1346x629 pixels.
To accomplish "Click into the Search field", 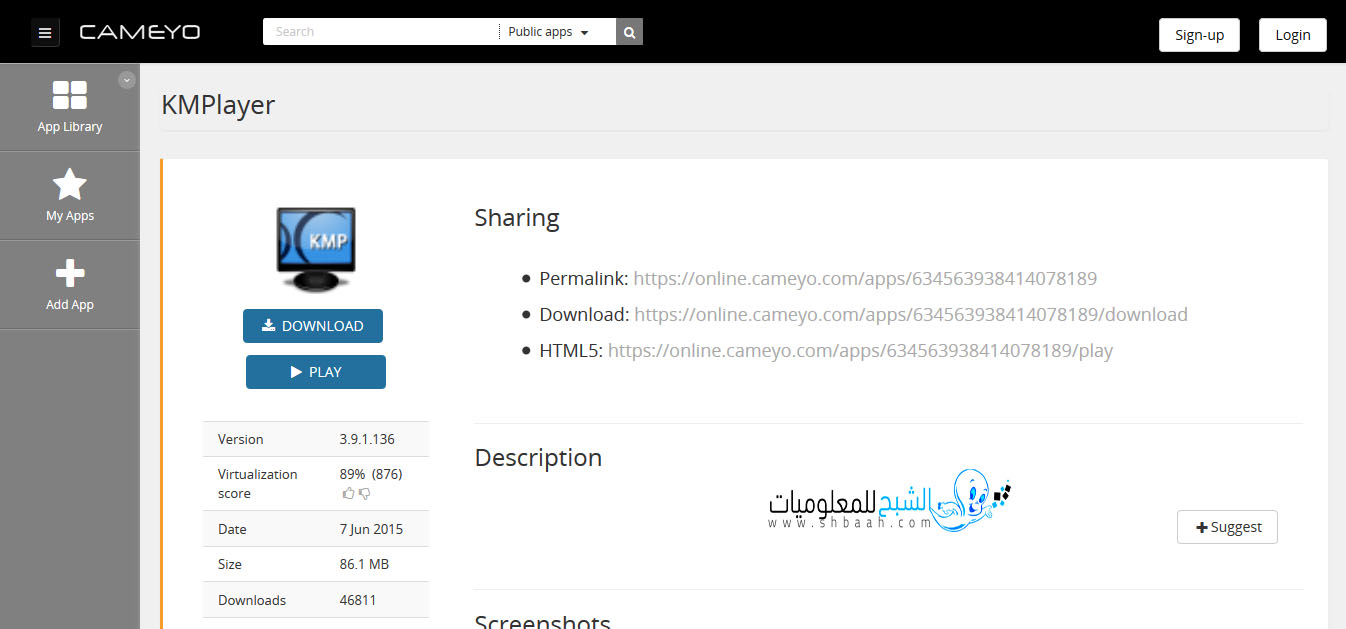I will (x=381, y=32).
